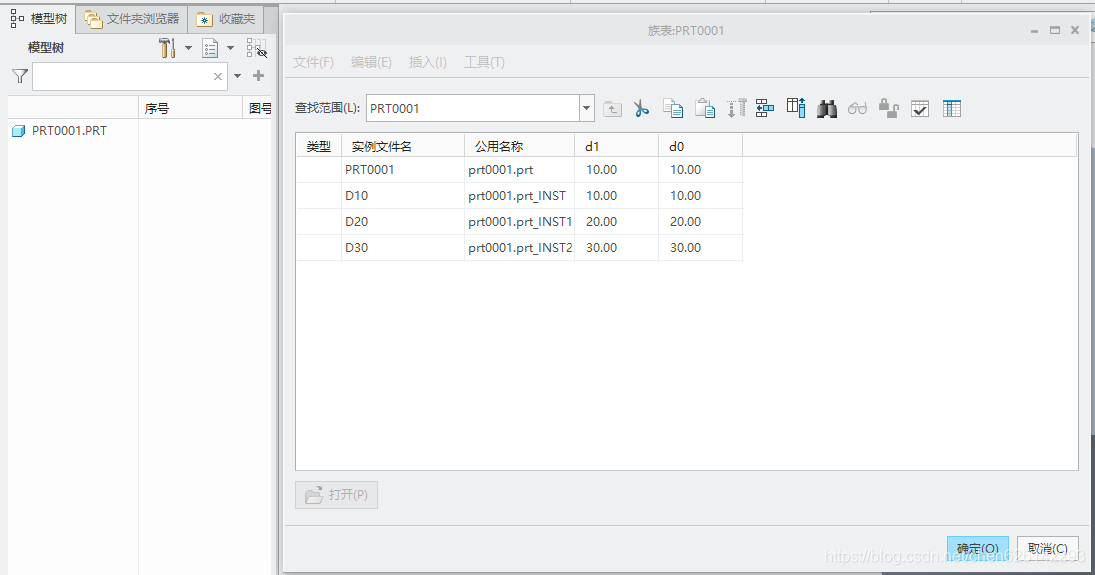This screenshot has height=575, width=1095.
Task: Click the d0 value 30.00 in D30 row
Action: click(700, 247)
